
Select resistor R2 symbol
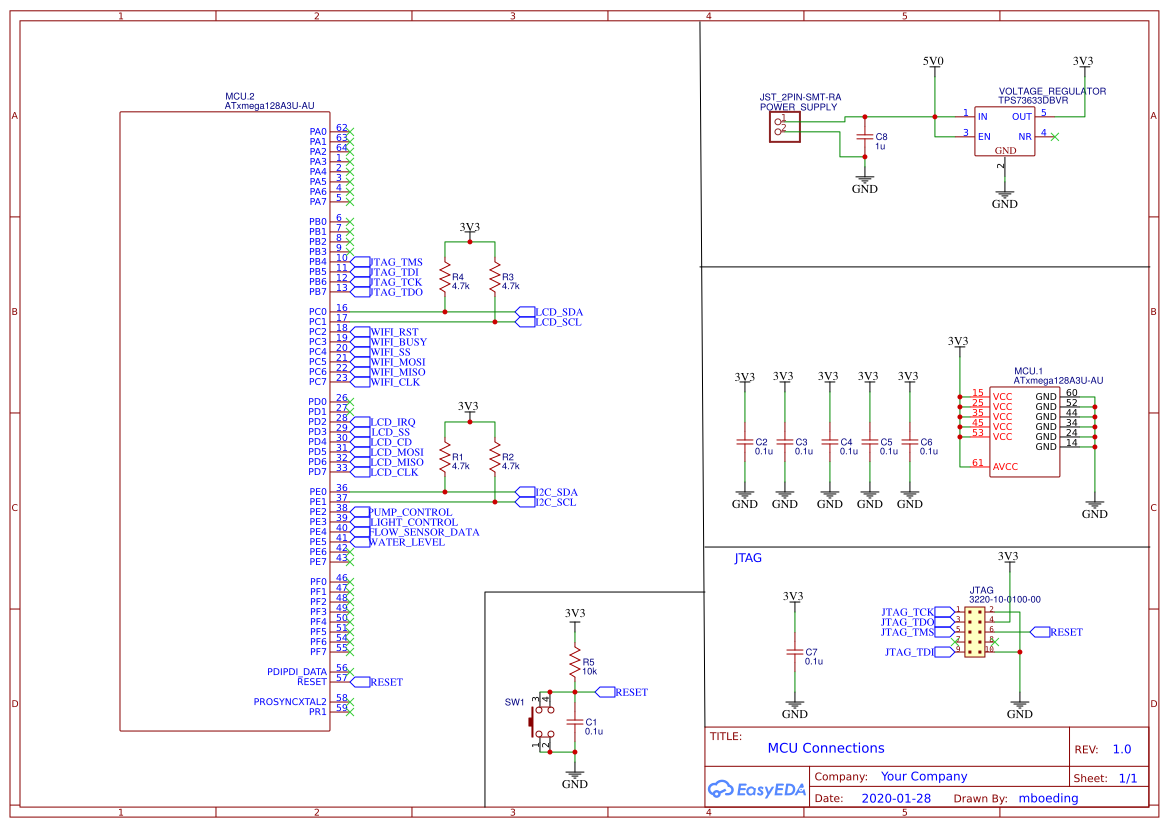pyautogui.click(x=494, y=458)
